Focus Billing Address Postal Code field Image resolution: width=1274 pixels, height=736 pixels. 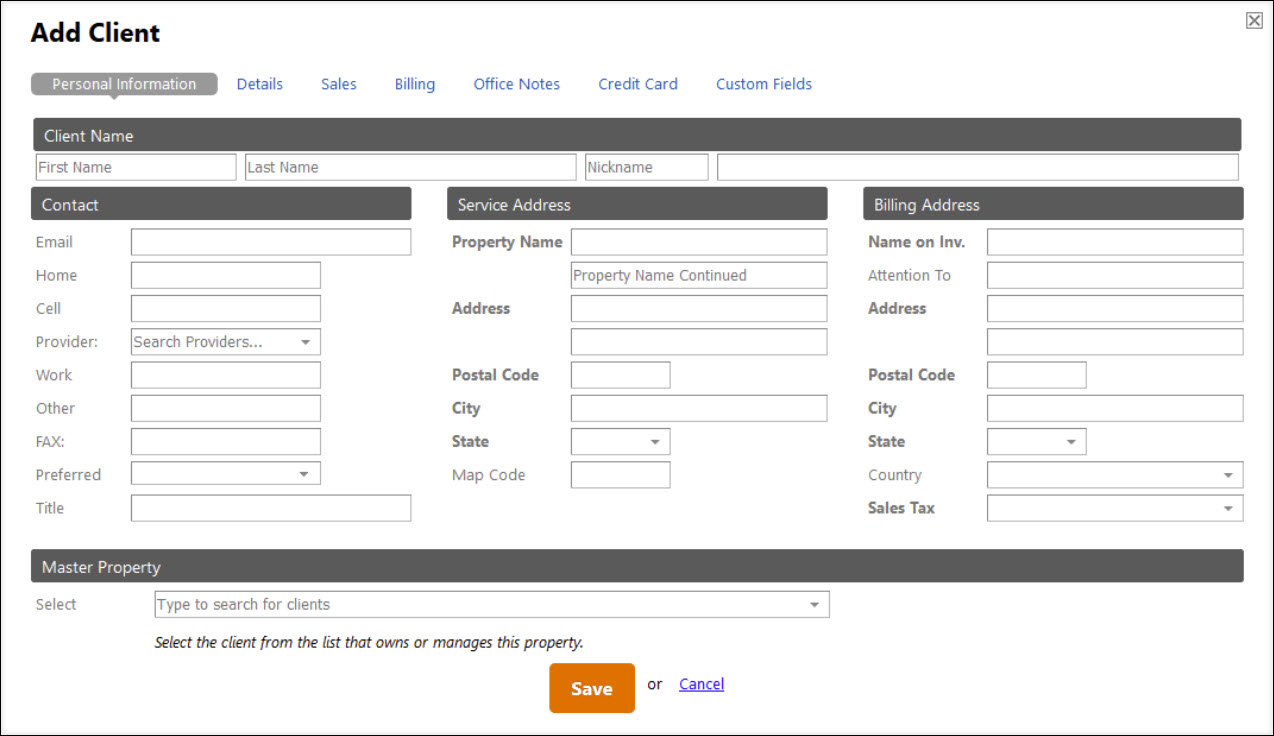(1037, 375)
